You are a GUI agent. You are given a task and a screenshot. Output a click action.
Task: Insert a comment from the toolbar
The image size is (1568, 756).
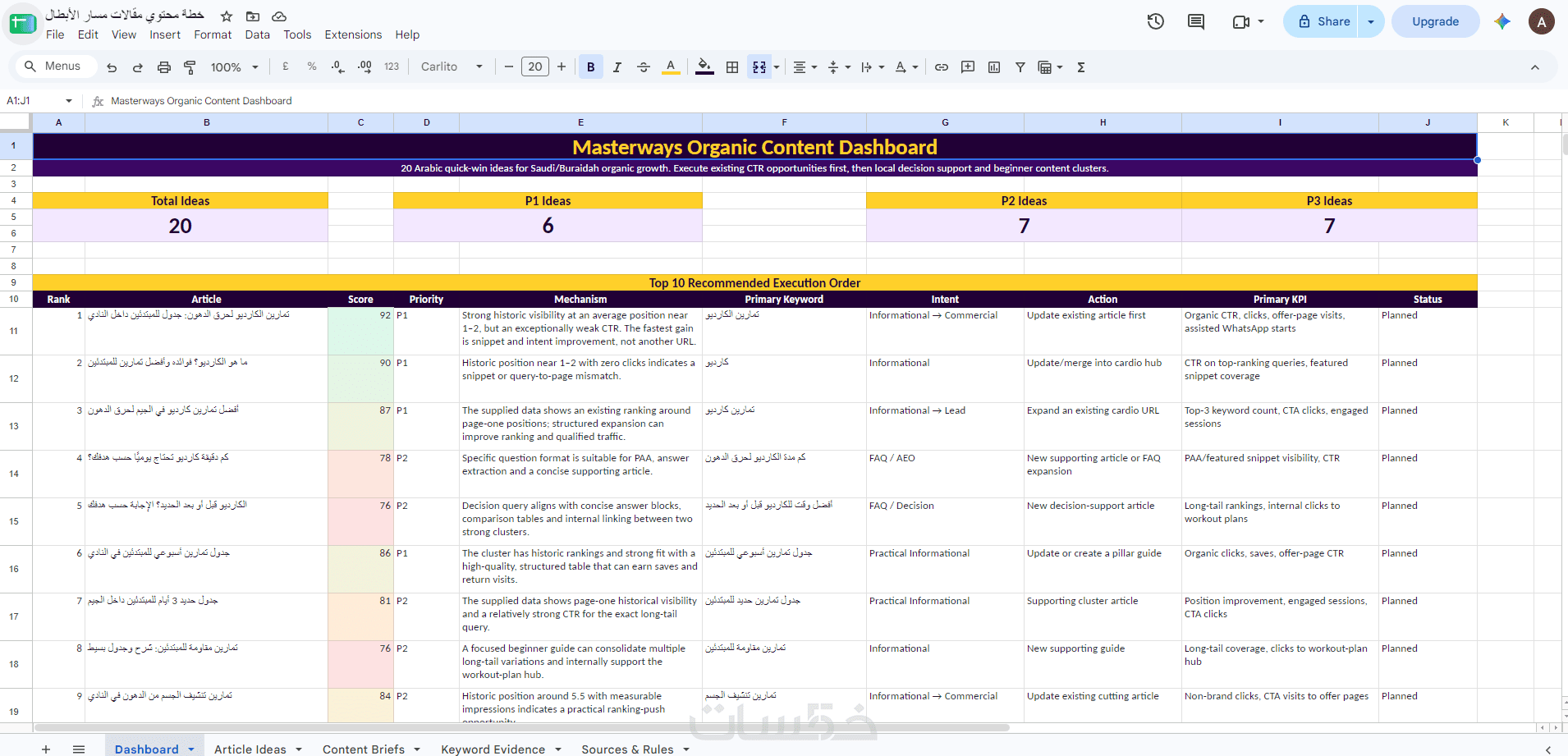[968, 67]
